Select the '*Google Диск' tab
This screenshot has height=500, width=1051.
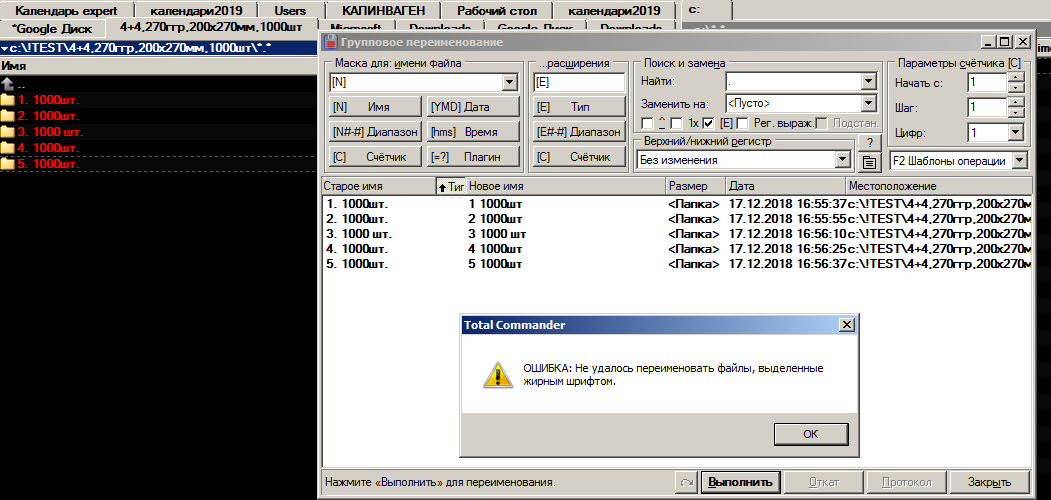pyautogui.click(x=52, y=29)
